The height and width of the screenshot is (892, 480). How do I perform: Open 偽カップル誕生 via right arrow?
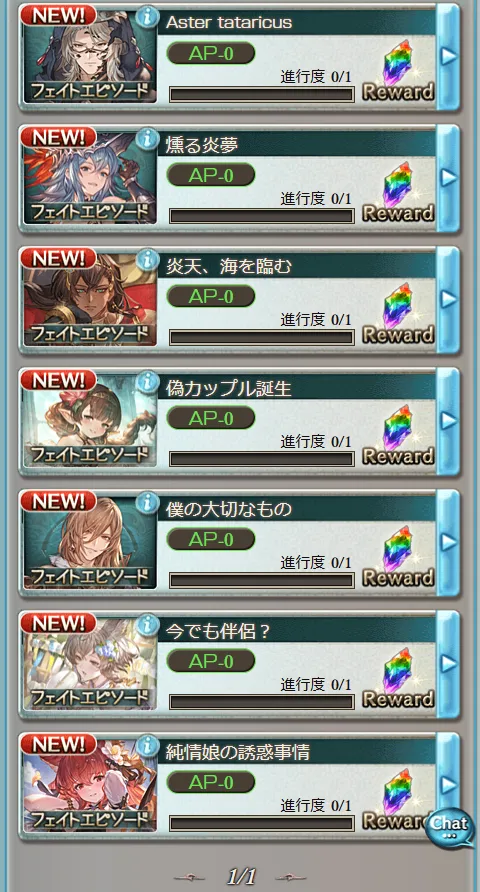(x=448, y=421)
